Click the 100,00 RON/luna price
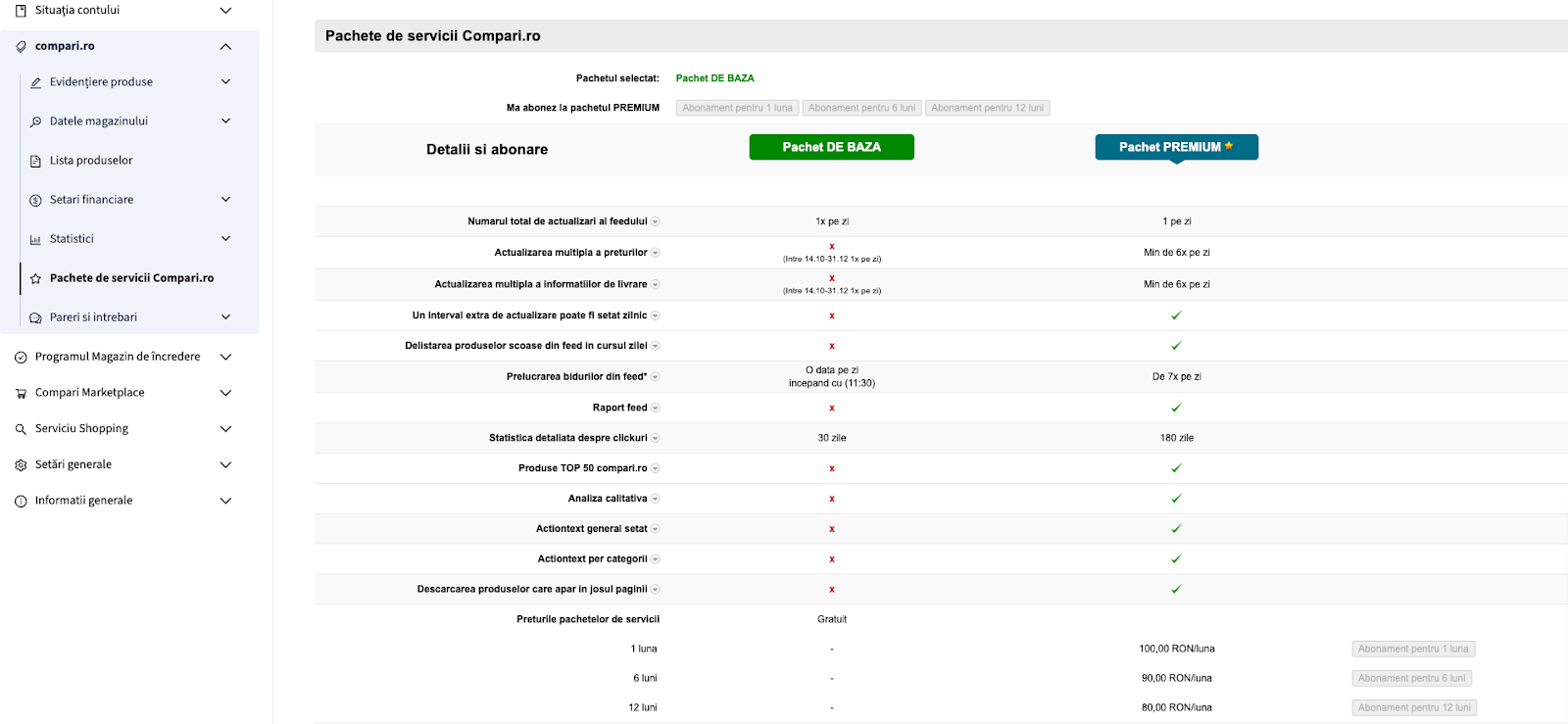This screenshot has height=724, width=1568. pos(1176,649)
